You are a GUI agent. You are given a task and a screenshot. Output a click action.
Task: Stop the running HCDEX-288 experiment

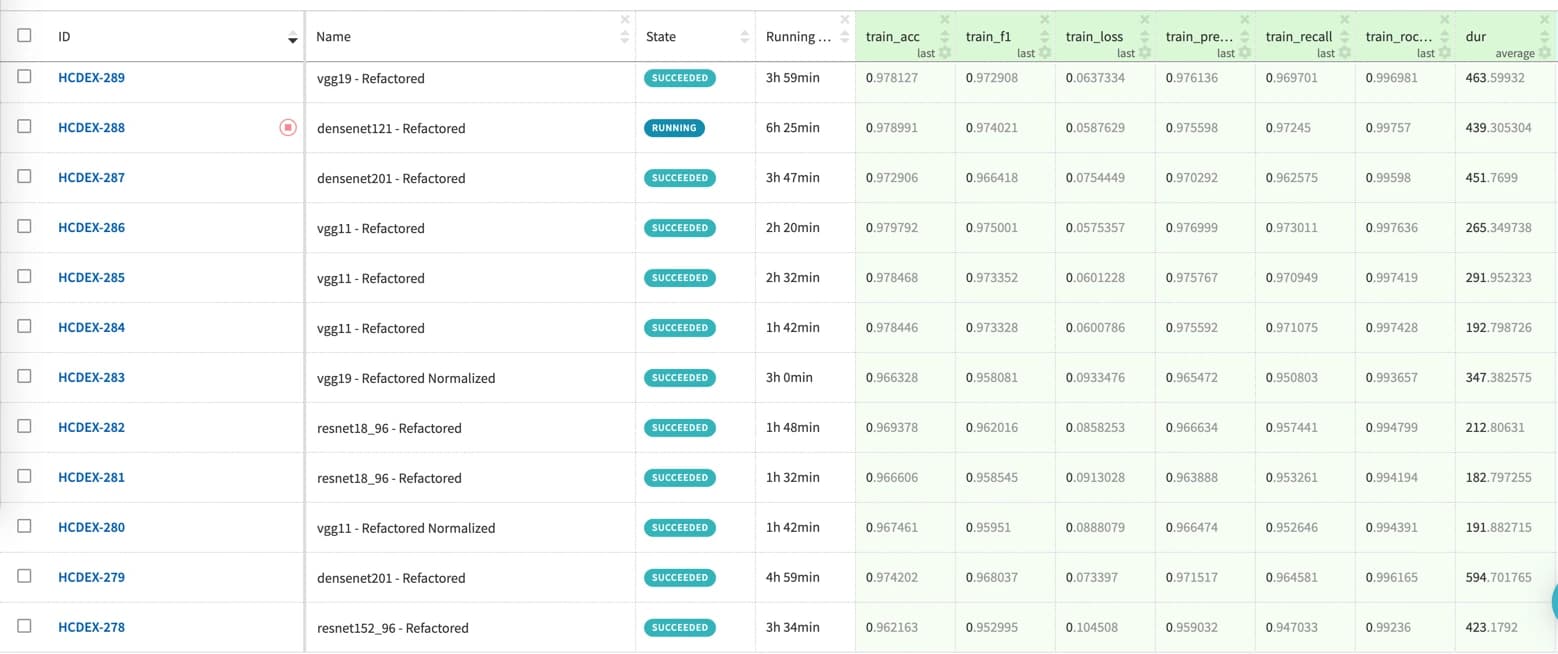(288, 127)
